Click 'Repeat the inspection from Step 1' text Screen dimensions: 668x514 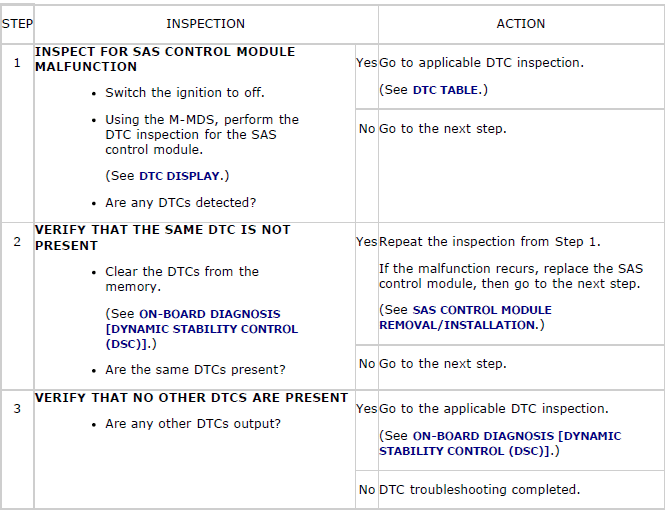(x=490, y=241)
